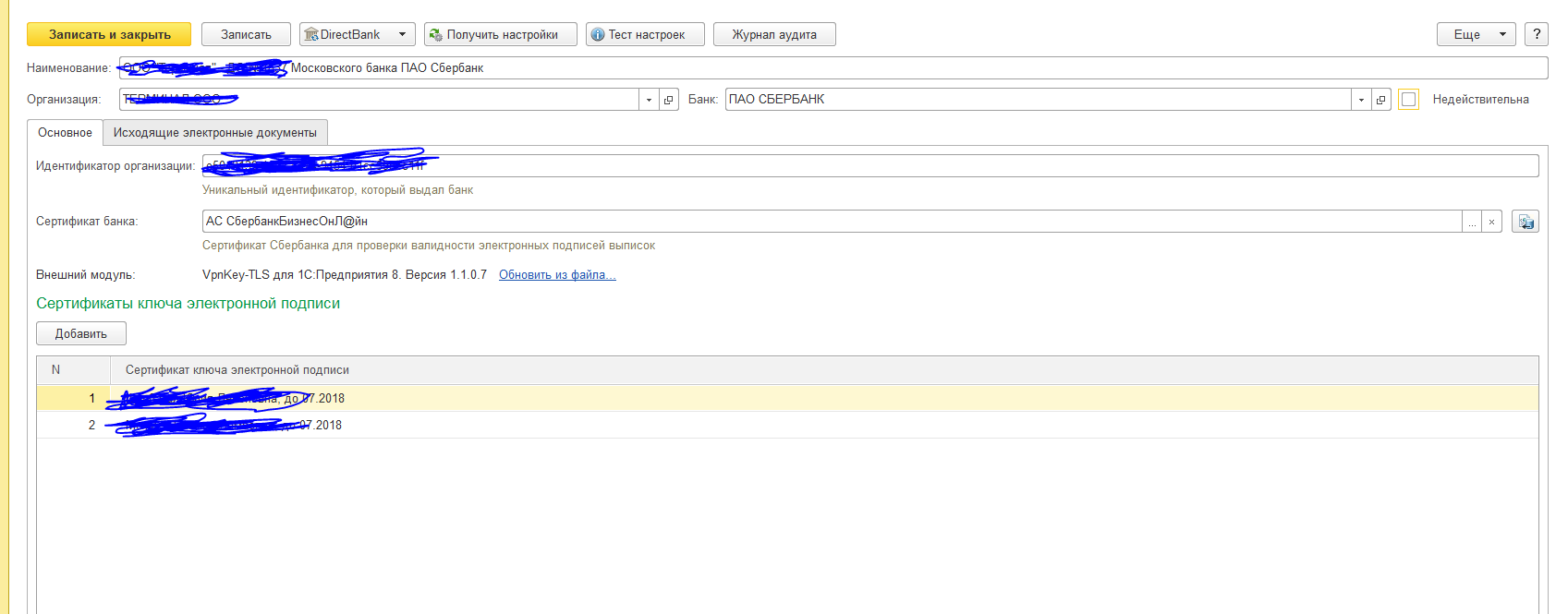Click the 'VpnKey-TLS для 1С:Предприятия 8' module text

click(345, 274)
